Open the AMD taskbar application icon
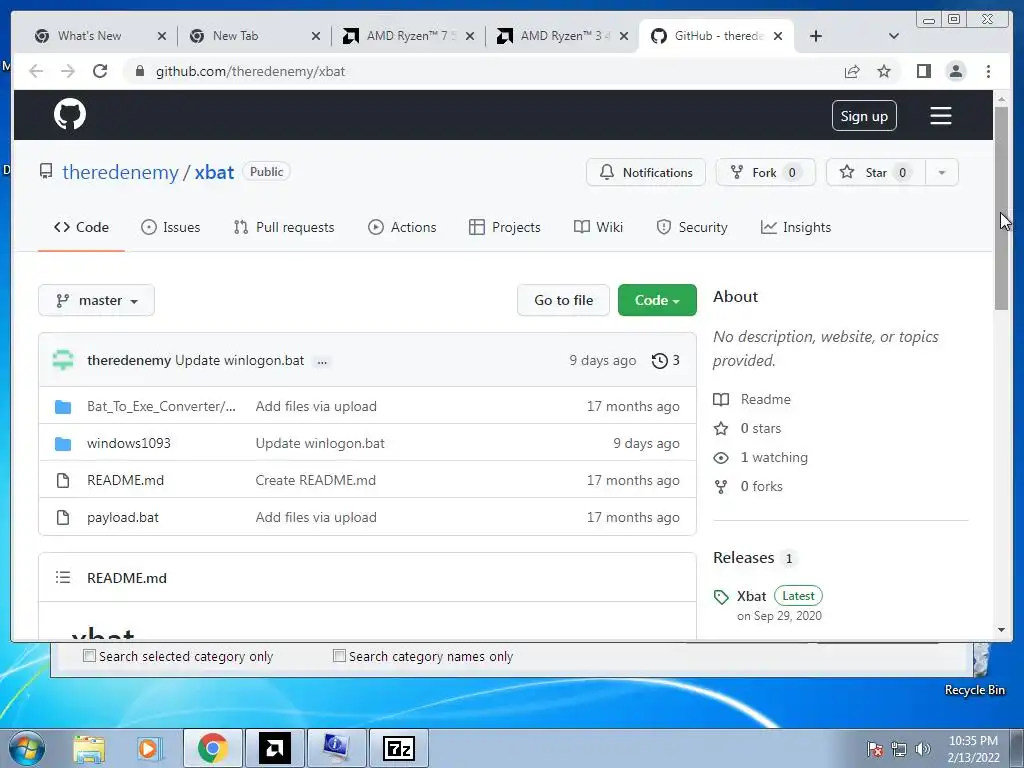The width and height of the screenshot is (1024, 768). (x=274, y=748)
